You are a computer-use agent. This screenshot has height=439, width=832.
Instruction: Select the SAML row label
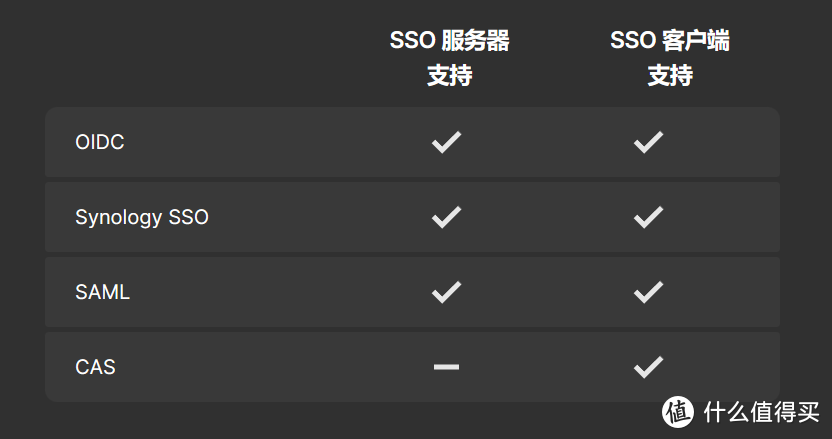pyautogui.click(x=102, y=292)
